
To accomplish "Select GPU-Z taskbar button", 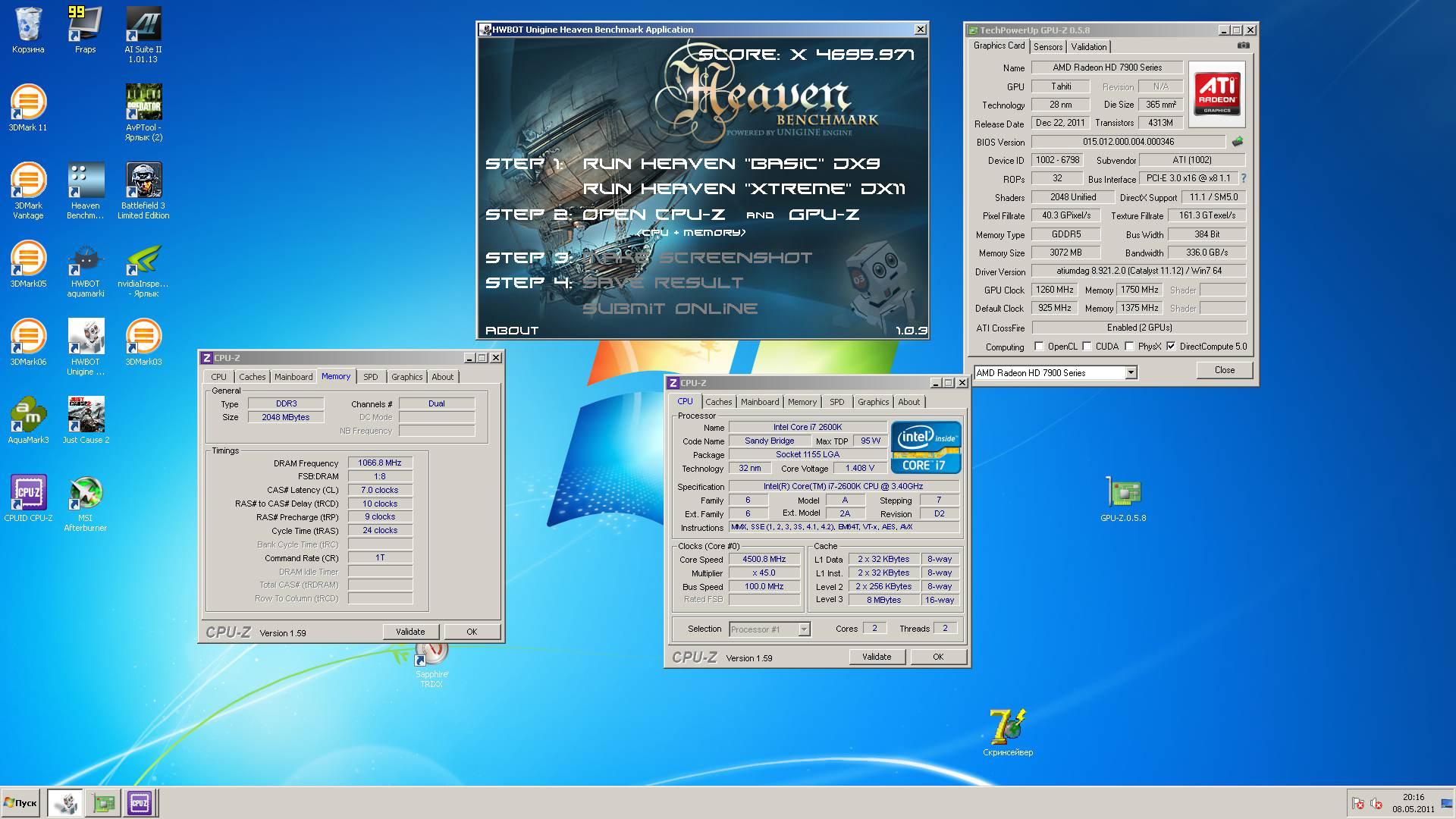I will 103,803.
